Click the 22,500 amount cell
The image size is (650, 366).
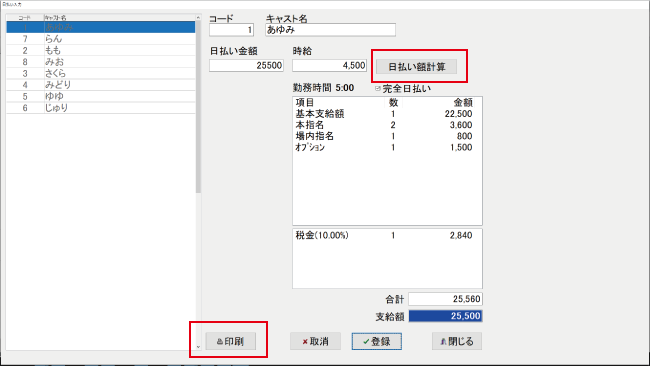[x=458, y=114]
